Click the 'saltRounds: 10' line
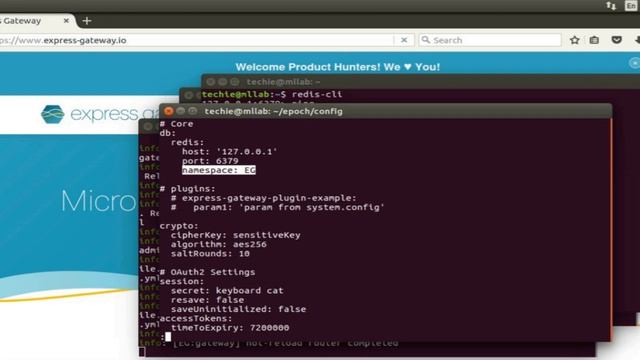The height and width of the screenshot is (360, 640). pyautogui.click(x=210, y=253)
